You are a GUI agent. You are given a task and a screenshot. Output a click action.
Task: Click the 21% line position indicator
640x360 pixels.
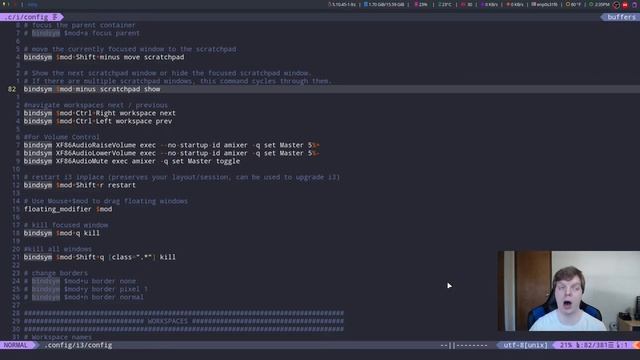point(593,345)
